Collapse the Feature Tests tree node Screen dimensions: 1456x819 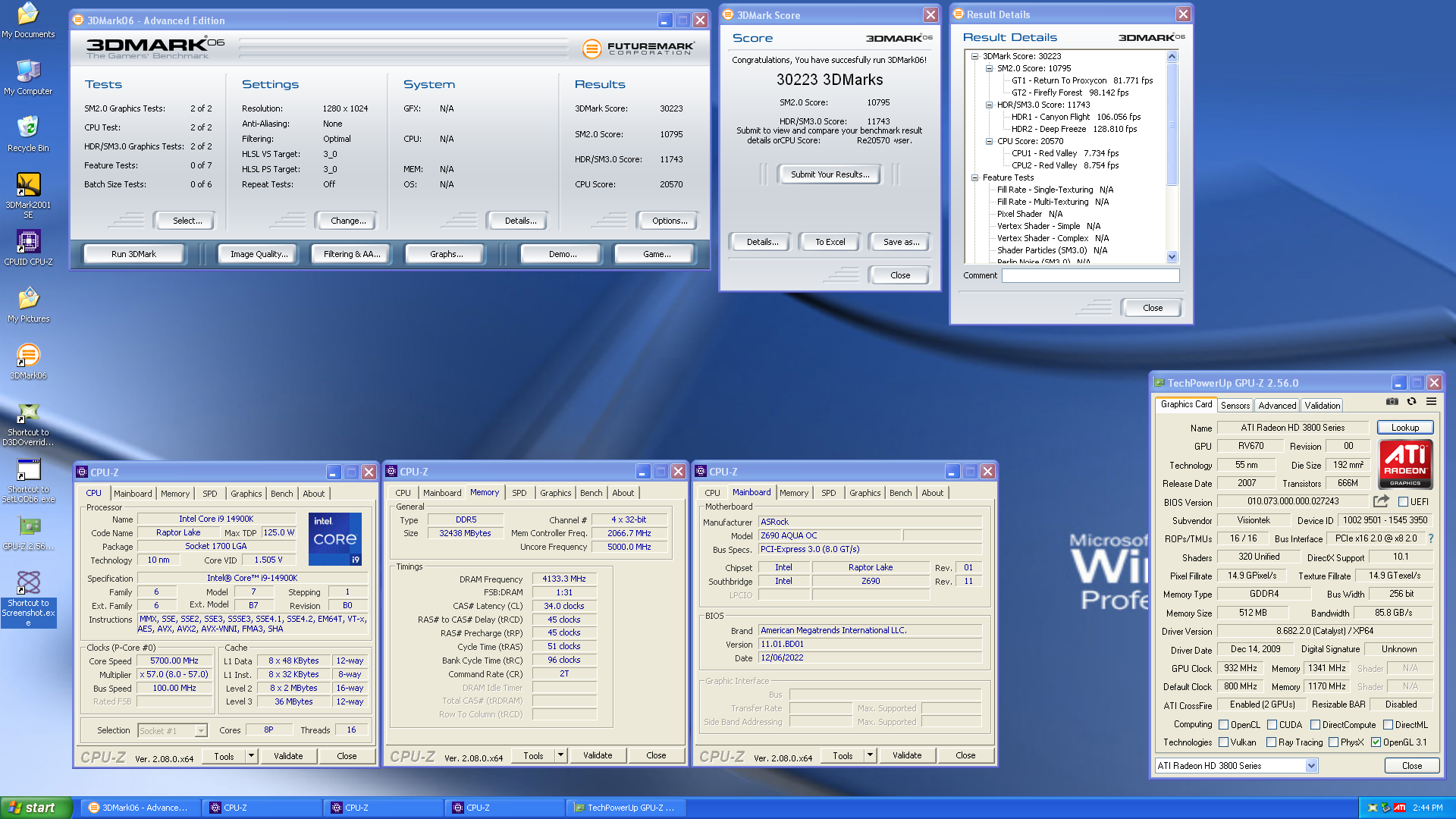pyautogui.click(x=974, y=177)
